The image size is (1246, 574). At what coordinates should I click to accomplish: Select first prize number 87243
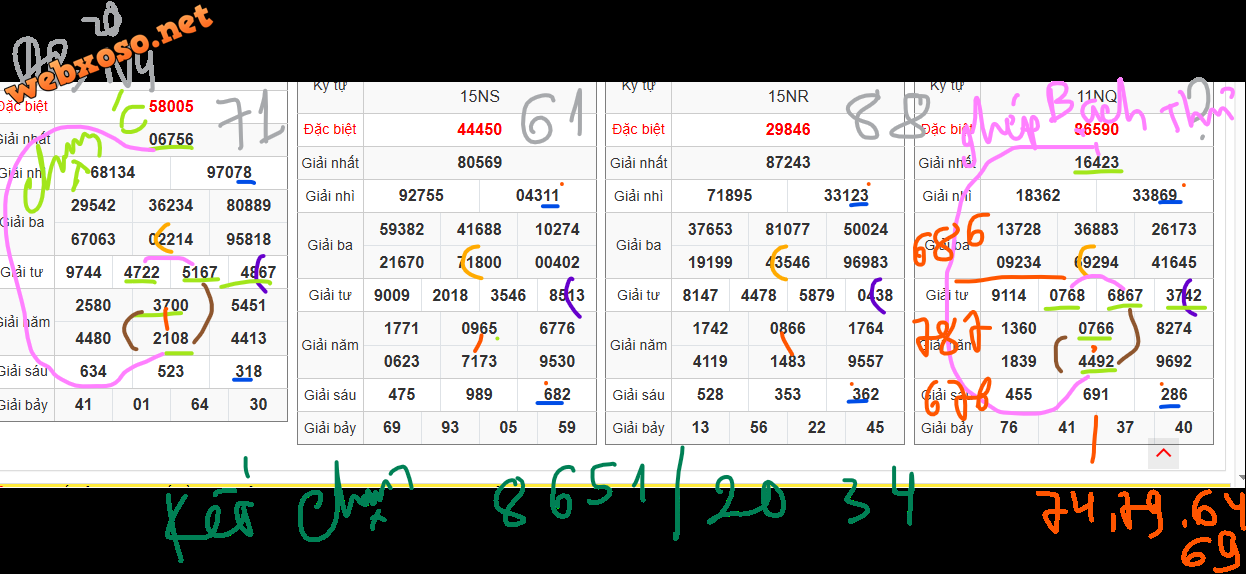click(788, 162)
